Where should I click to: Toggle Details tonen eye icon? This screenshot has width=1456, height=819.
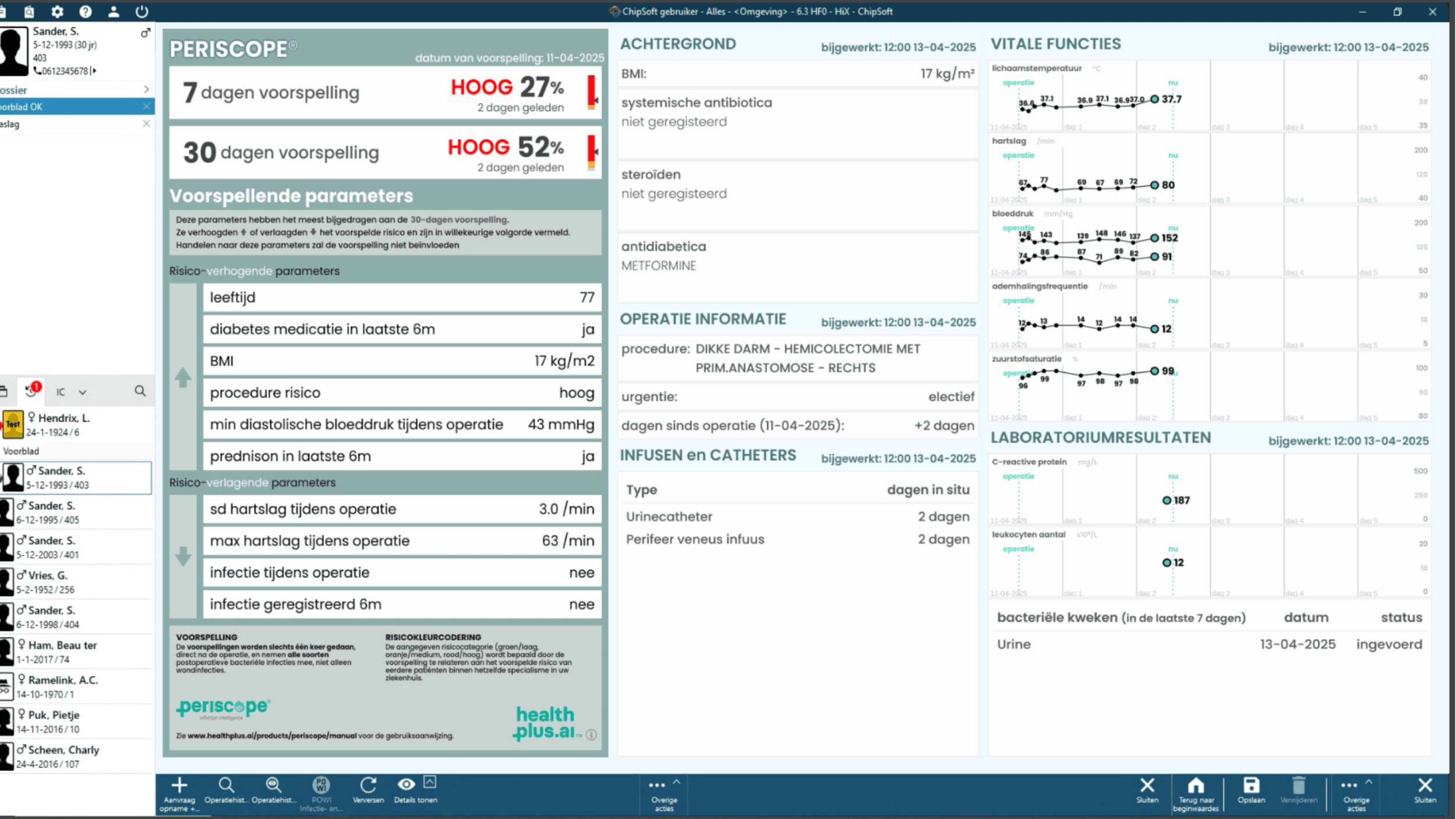tap(406, 785)
